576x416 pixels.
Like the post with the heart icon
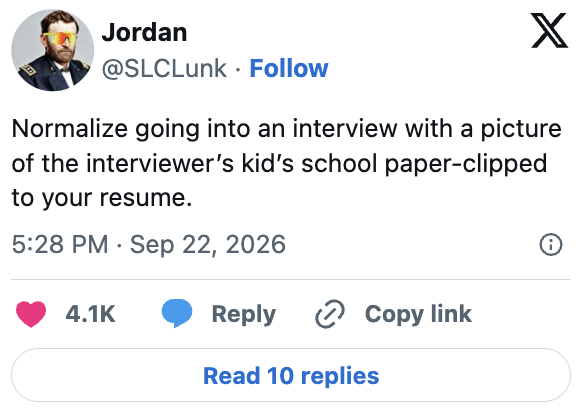click(31, 313)
